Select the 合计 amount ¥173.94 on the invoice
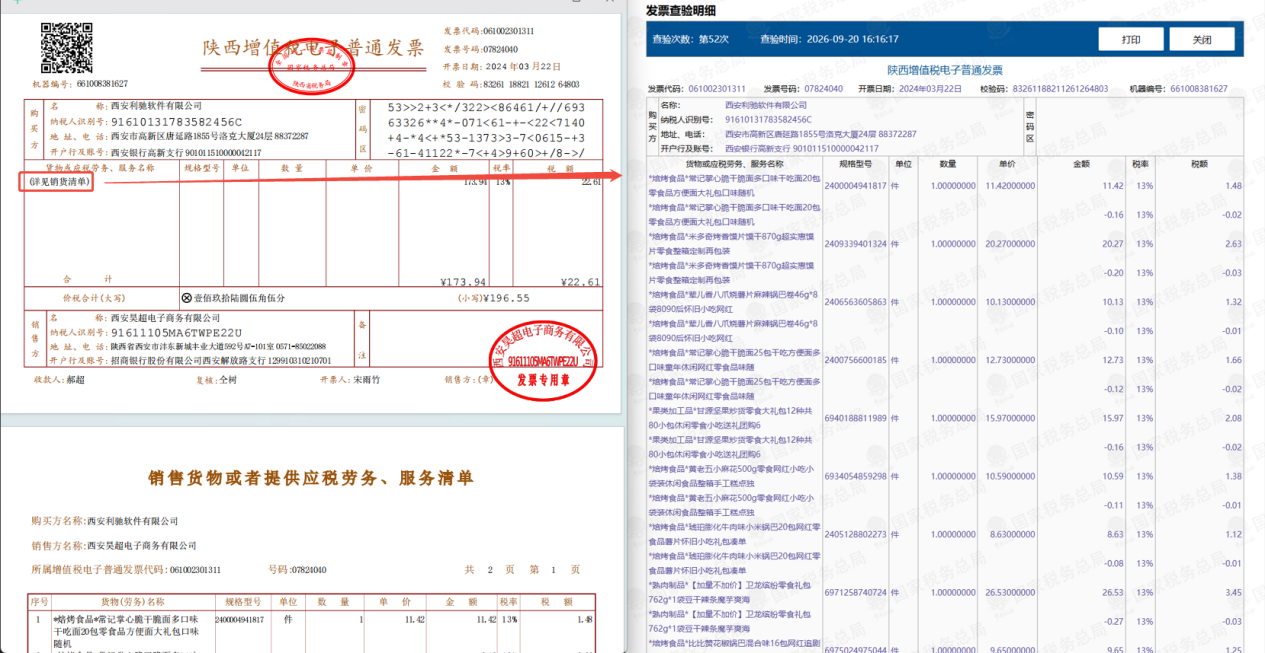The width and height of the screenshot is (1265, 653). 463,282
